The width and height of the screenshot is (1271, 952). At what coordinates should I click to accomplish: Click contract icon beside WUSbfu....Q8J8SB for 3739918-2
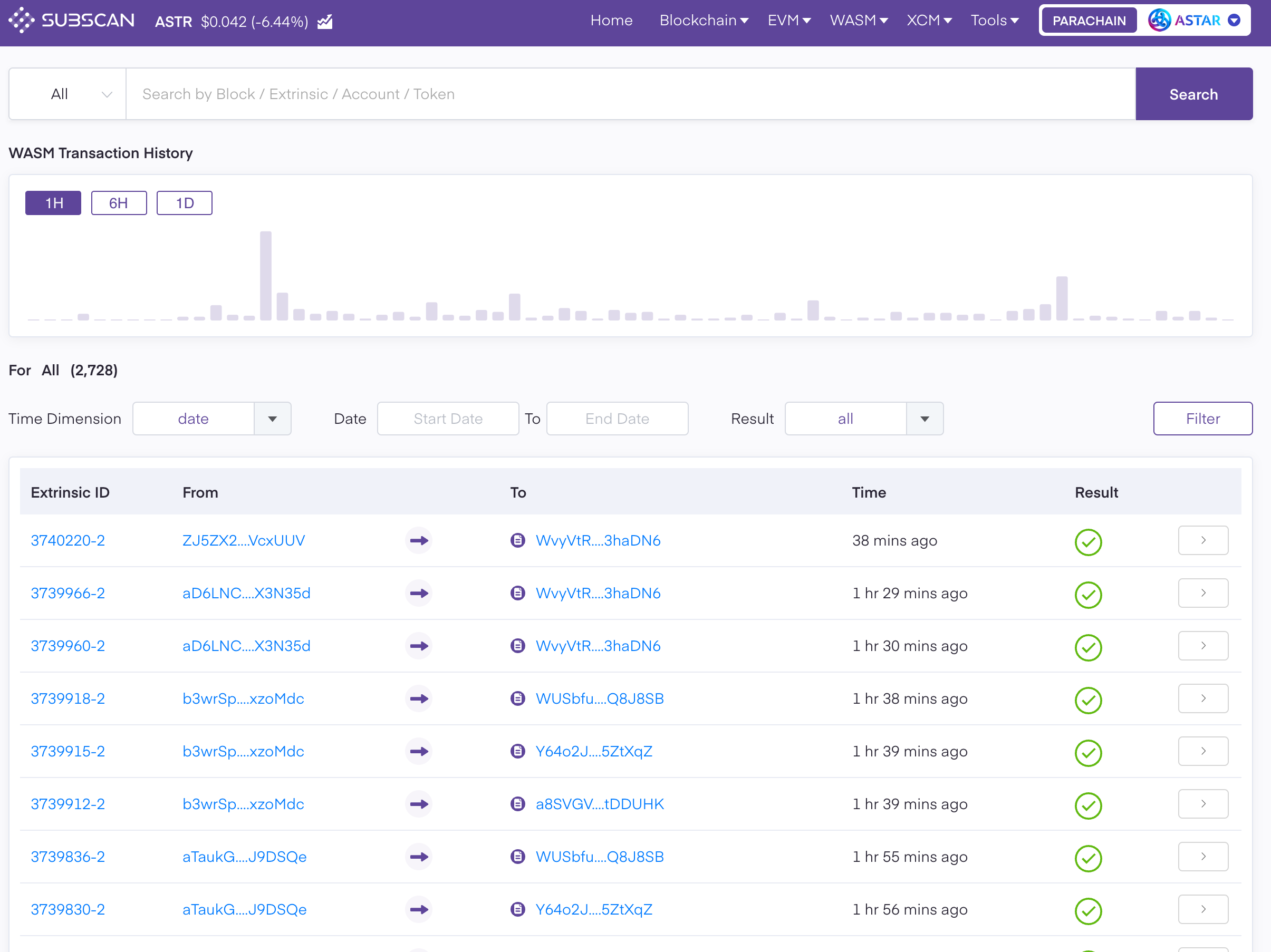coord(518,698)
